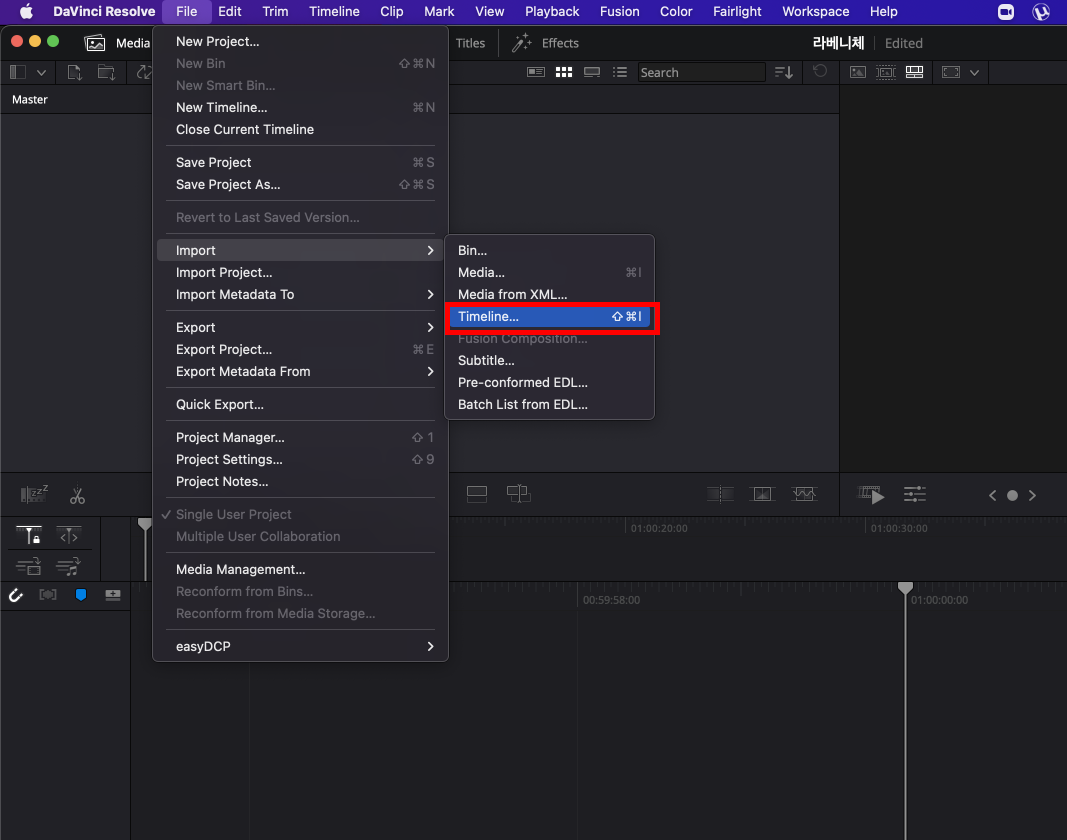
Task: Open the panel layout dropdown arrow
Action: (x=42, y=73)
